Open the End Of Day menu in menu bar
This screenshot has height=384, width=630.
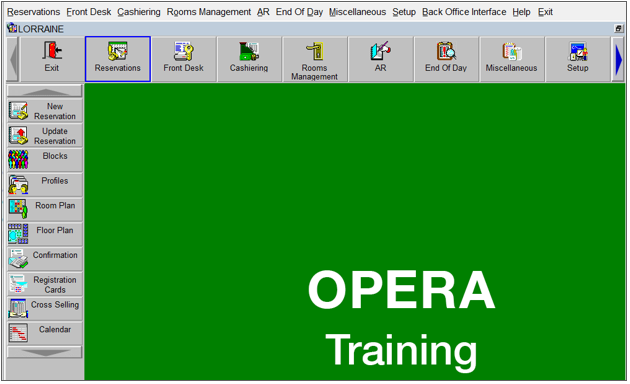pos(299,12)
